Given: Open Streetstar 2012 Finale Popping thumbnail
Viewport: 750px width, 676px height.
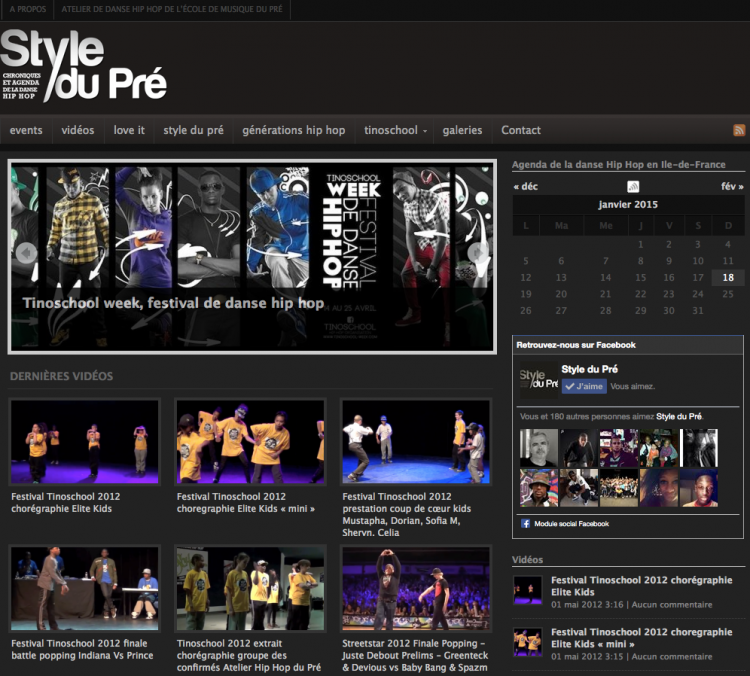Looking at the screenshot, I should click(416, 589).
